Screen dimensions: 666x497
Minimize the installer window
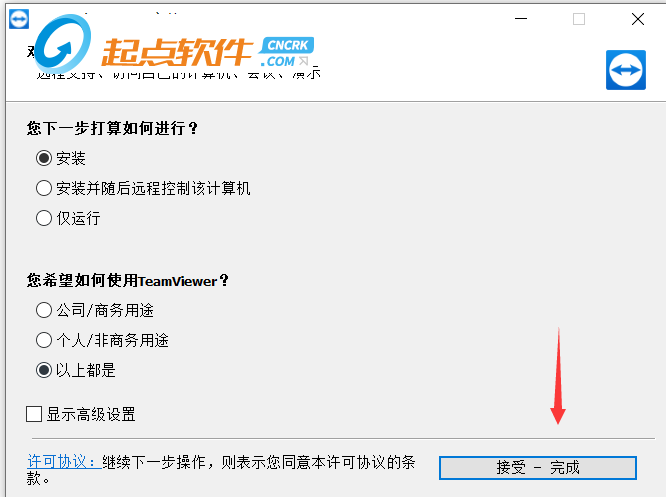pyautogui.click(x=521, y=19)
